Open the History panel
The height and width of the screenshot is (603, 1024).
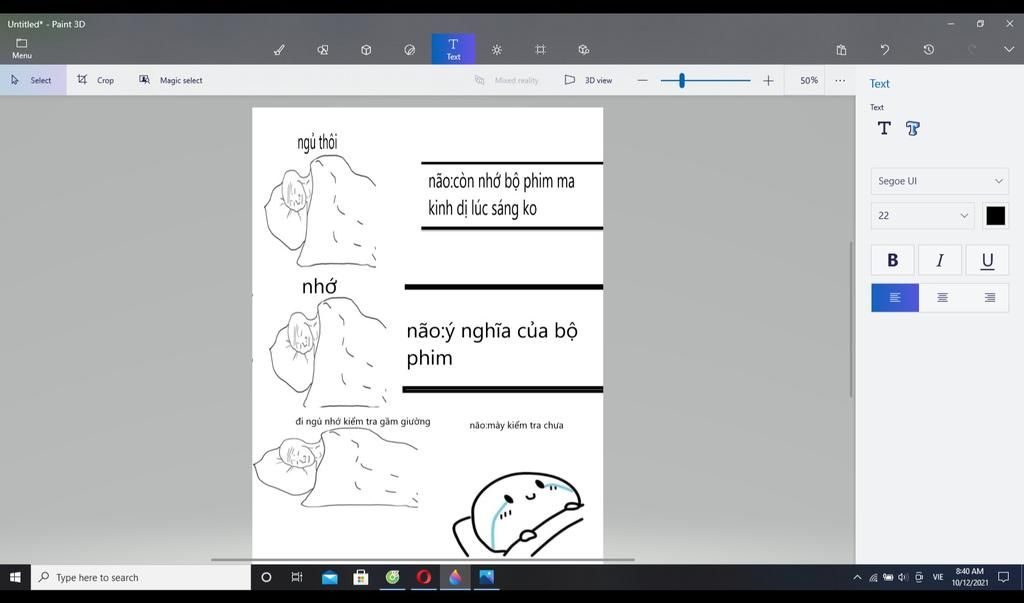tap(929, 50)
